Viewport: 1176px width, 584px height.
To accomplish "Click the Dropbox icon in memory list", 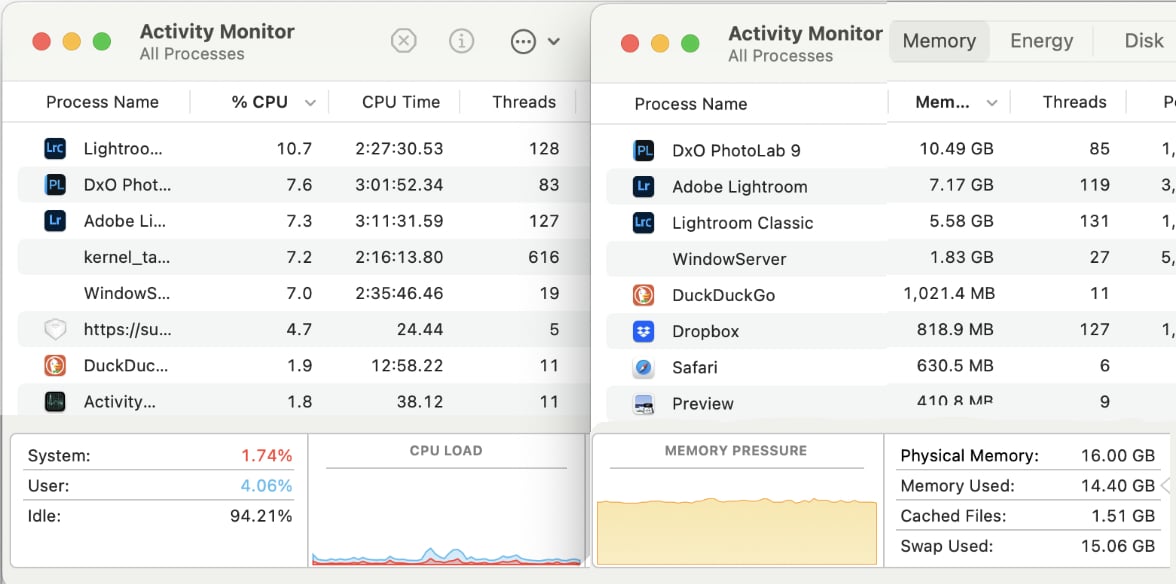I will click(644, 331).
